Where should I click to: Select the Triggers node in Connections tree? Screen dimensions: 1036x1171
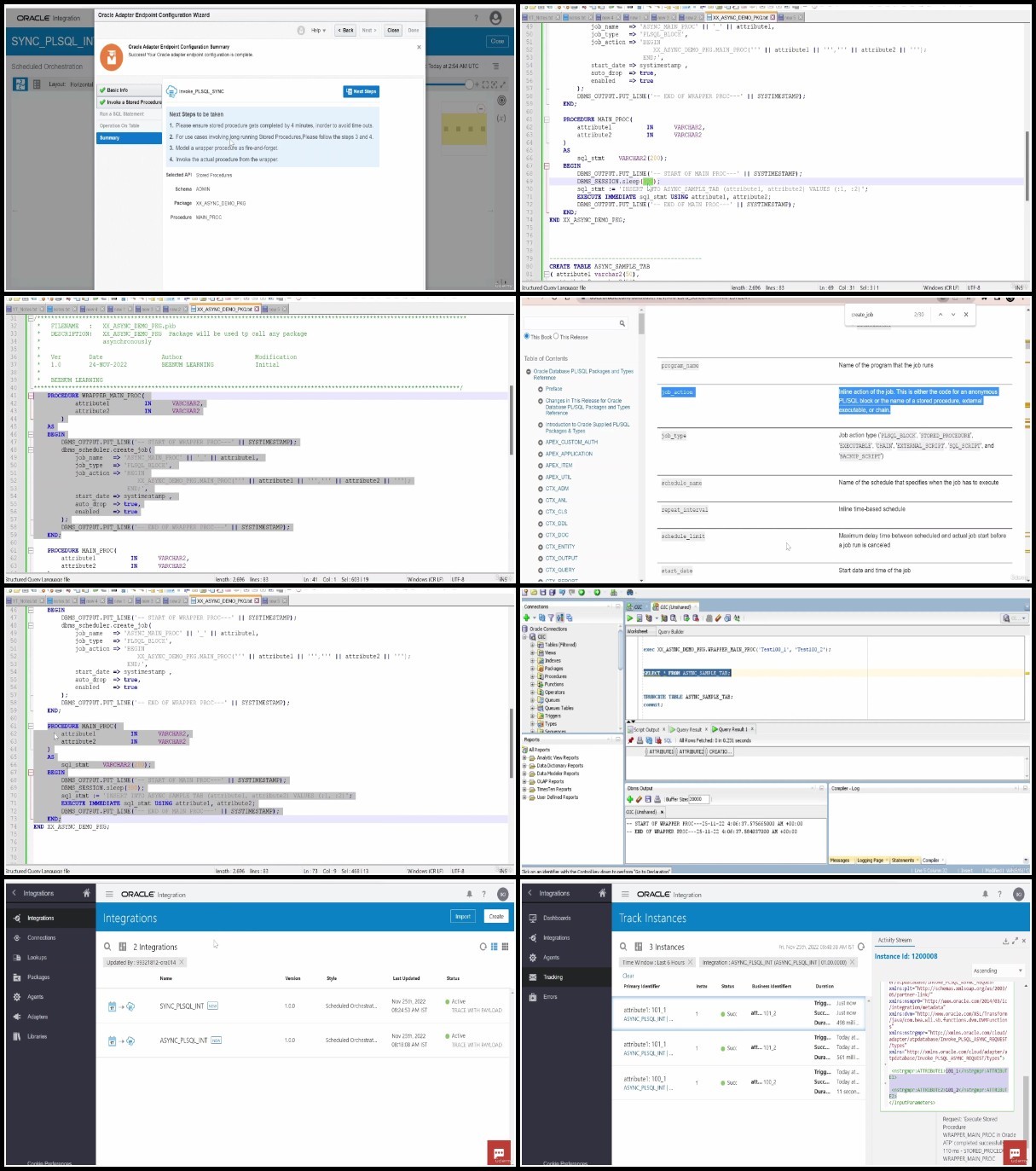click(x=553, y=716)
